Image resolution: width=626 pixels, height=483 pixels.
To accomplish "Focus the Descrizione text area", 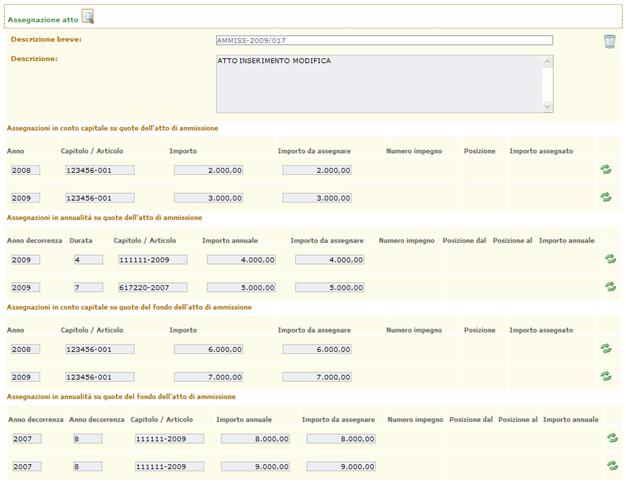I will [384, 84].
